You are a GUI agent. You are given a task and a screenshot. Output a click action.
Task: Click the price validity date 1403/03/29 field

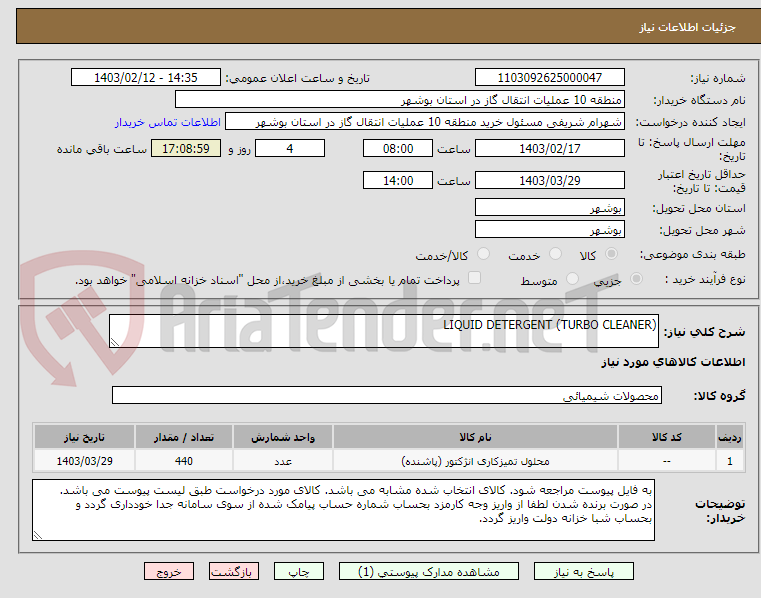pyautogui.click(x=549, y=181)
